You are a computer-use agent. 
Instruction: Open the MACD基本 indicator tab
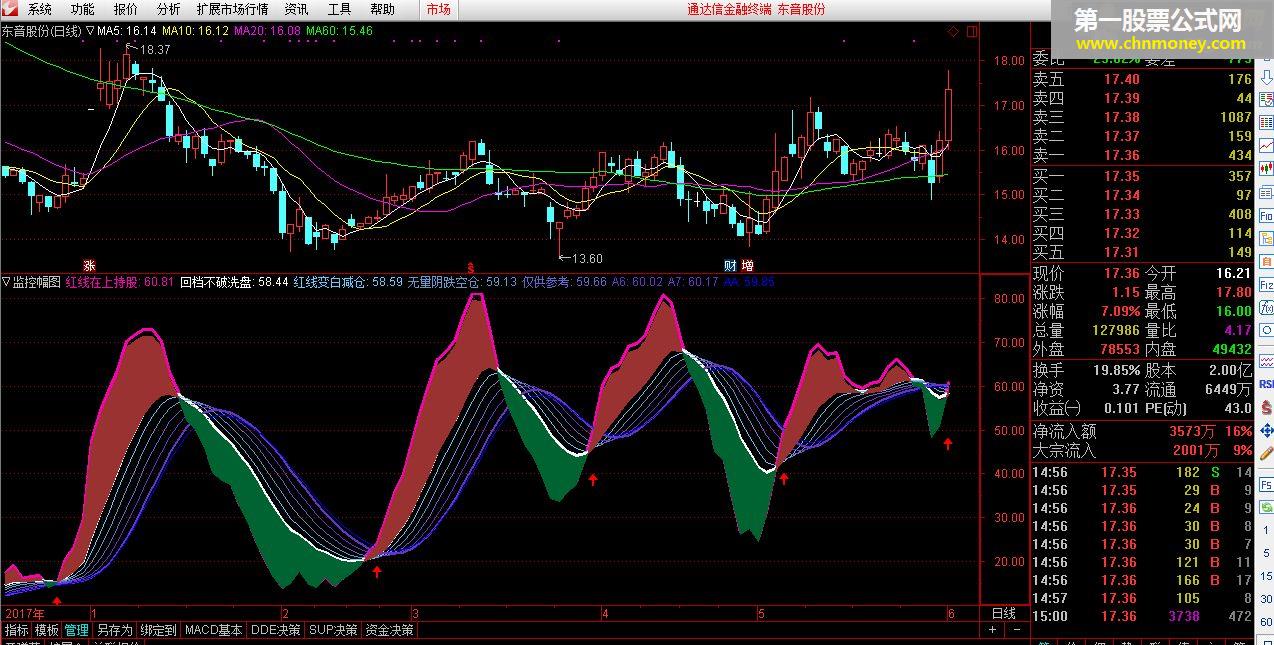214,630
